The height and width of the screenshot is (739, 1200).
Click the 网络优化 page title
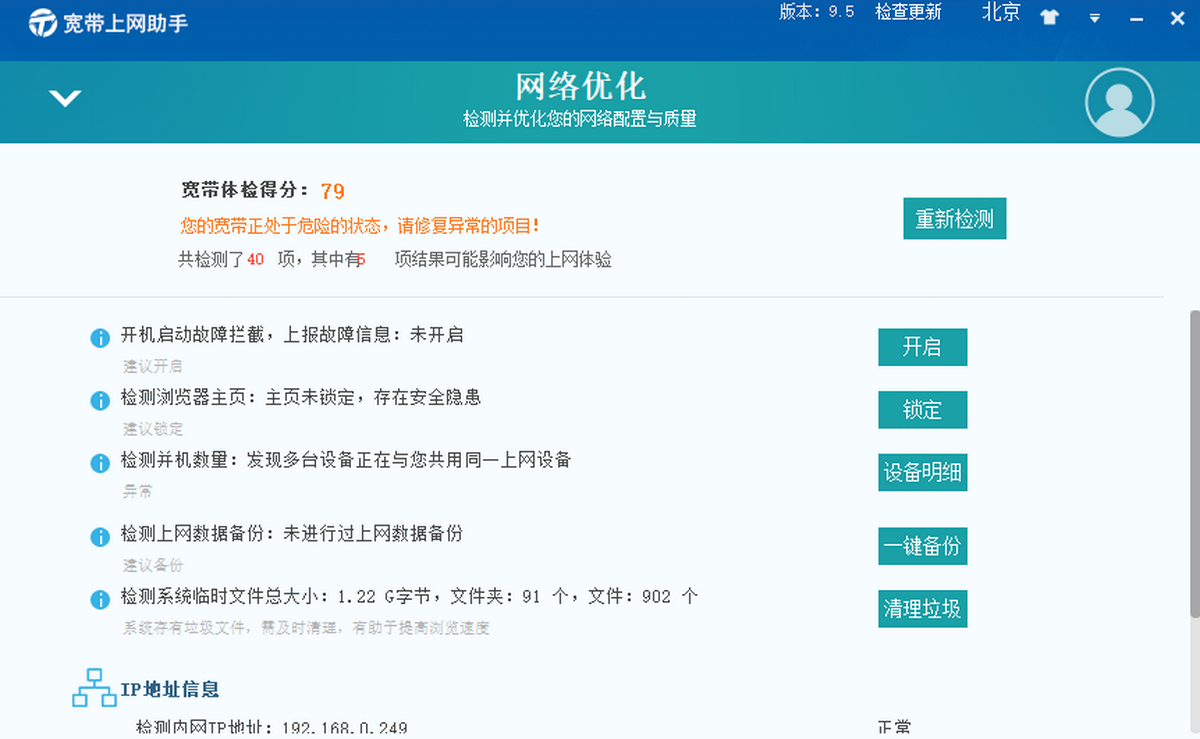(580, 87)
